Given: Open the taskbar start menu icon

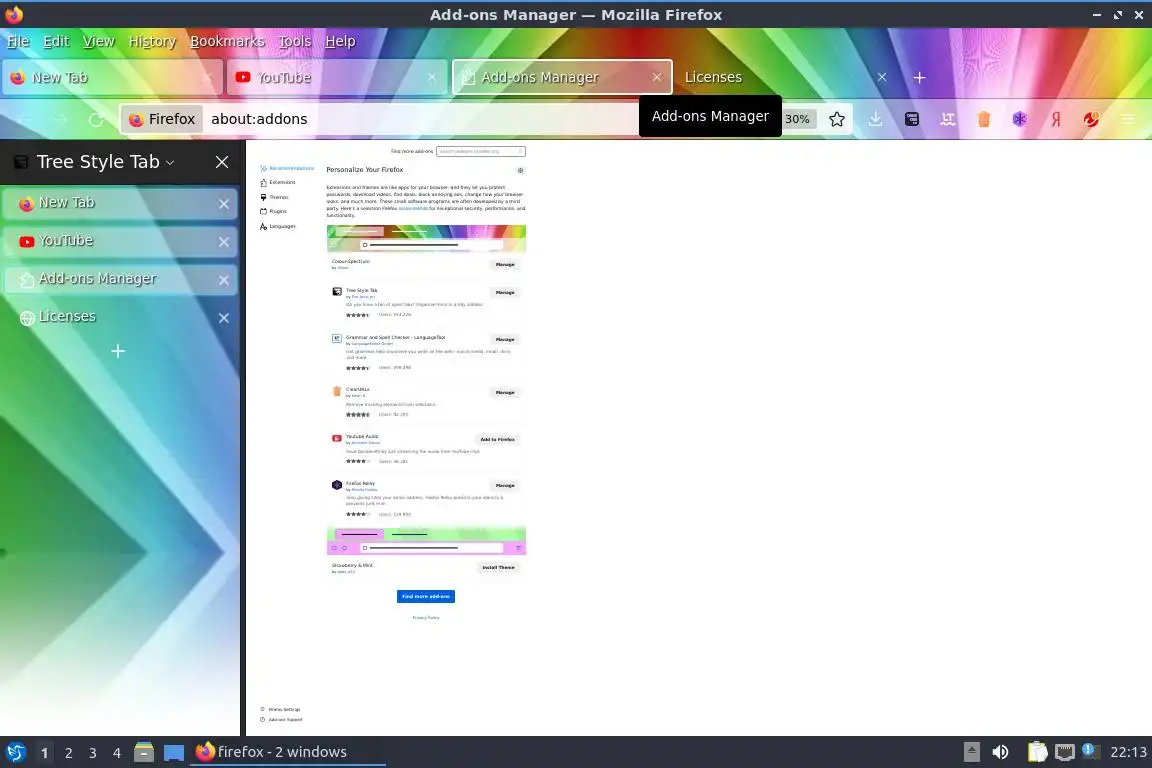Looking at the screenshot, I should click(15, 752).
